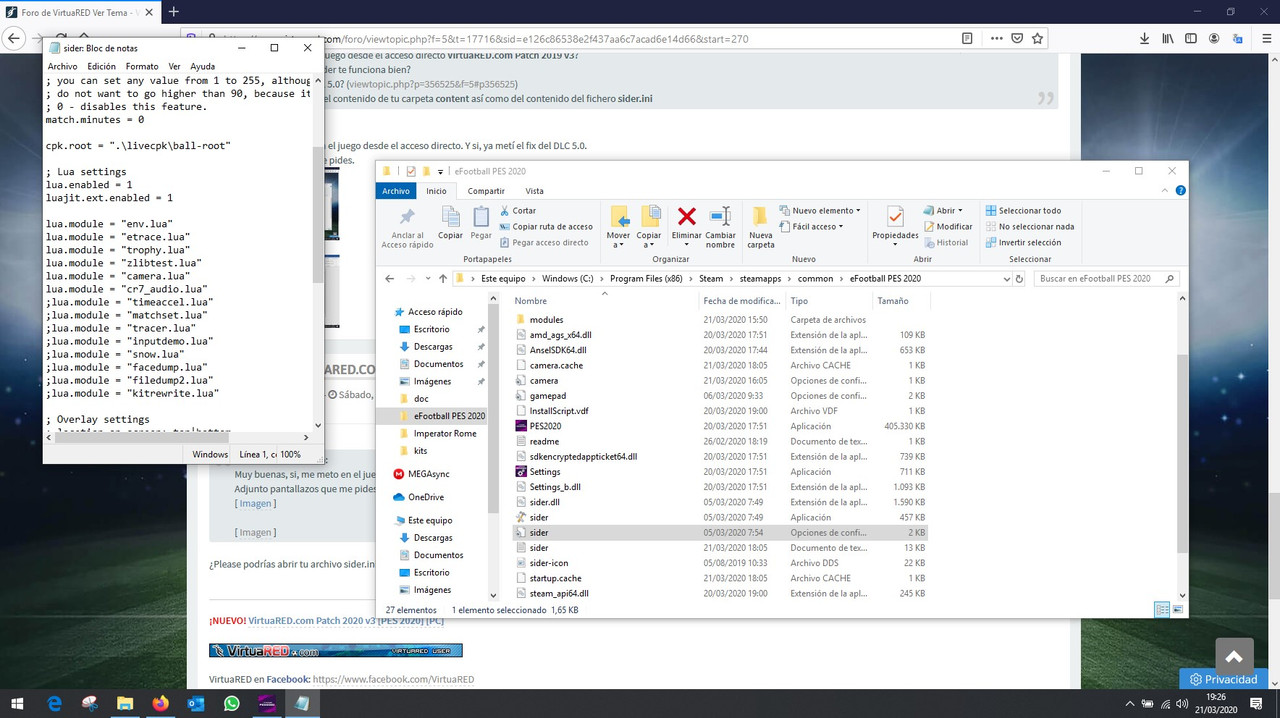Screen dimensions: 1280x718
Task: Open Firefox account icon
Action: point(1214,39)
